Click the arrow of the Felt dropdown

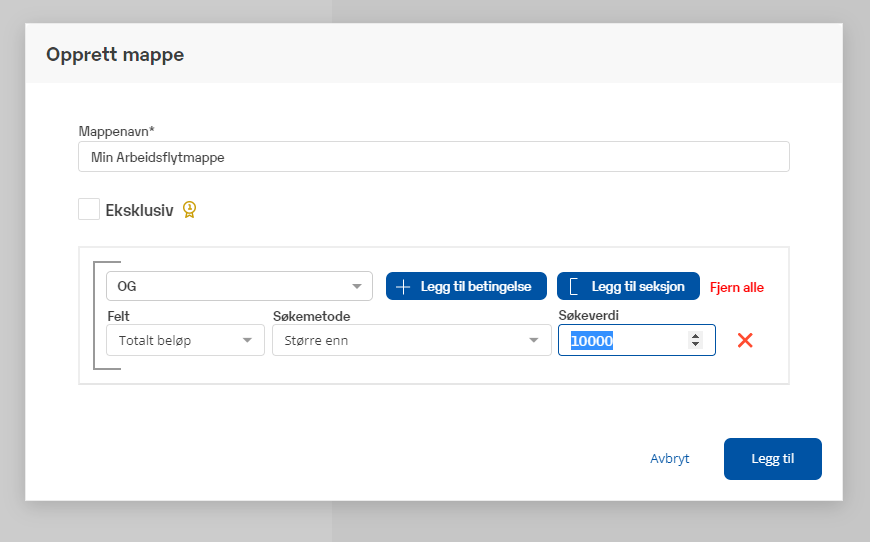pyautogui.click(x=247, y=341)
